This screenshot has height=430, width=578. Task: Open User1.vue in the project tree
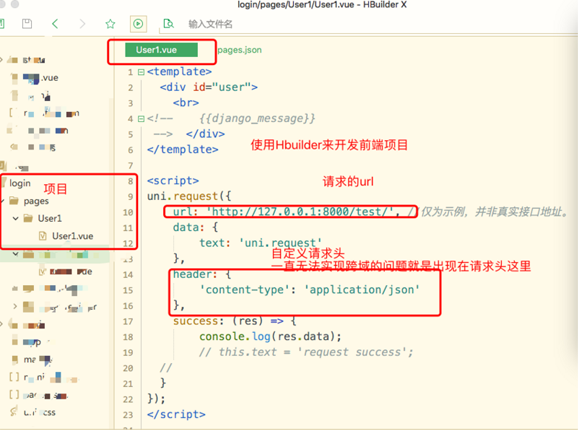pos(72,236)
